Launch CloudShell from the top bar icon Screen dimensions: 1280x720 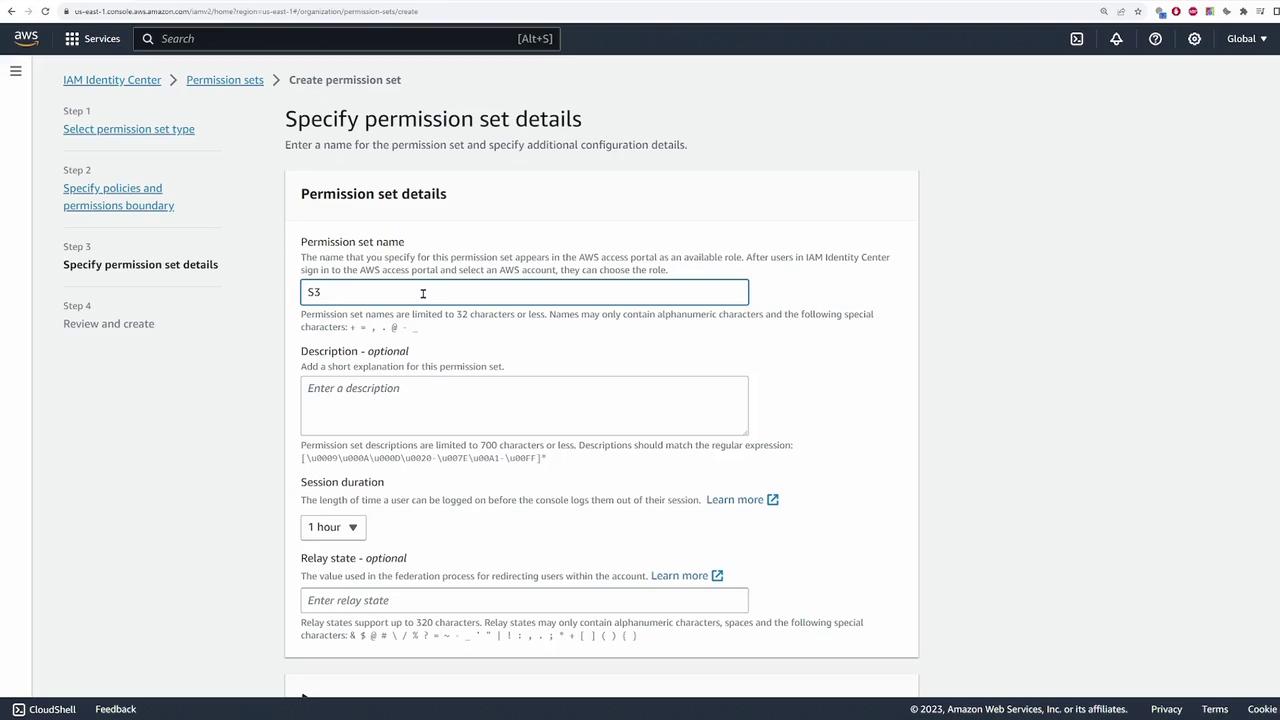point(1077,39)
